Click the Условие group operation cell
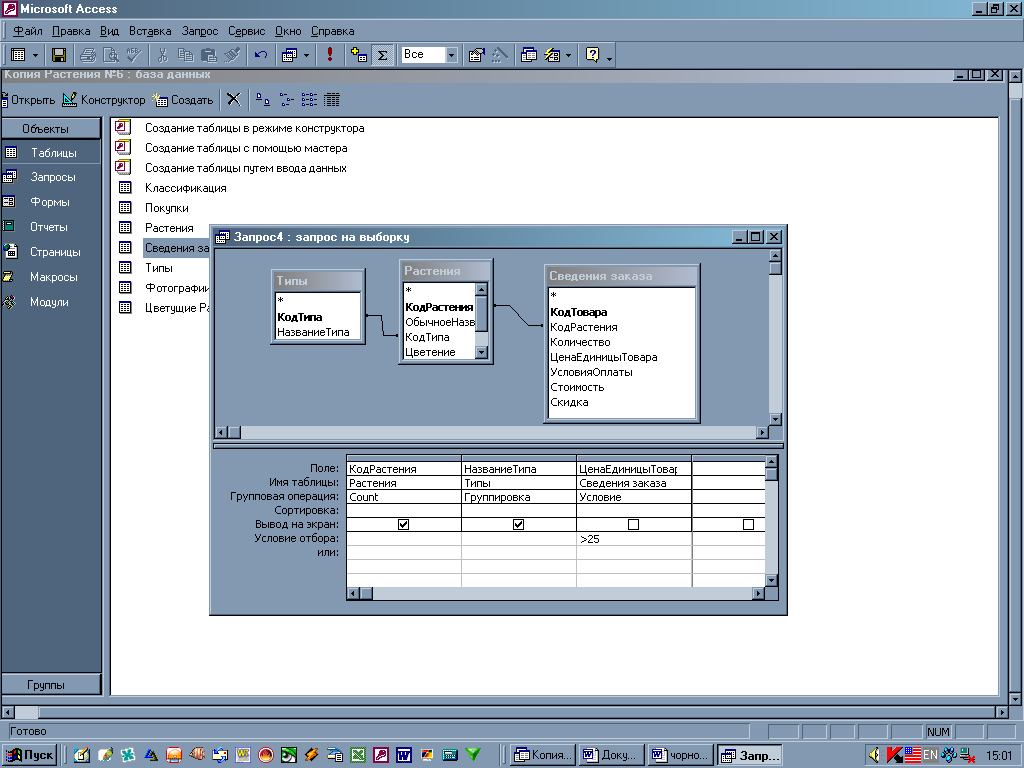This screenshot has width=1024, height=768. point(633,497)
